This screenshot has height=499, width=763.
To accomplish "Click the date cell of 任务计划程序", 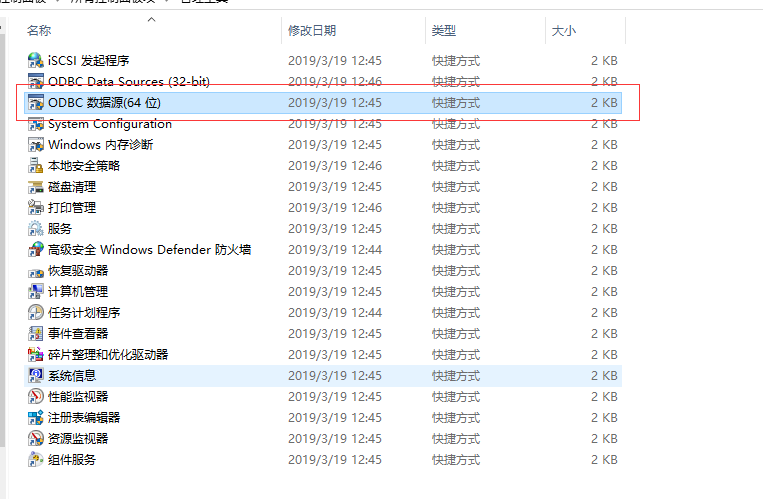I will point(335,313).
